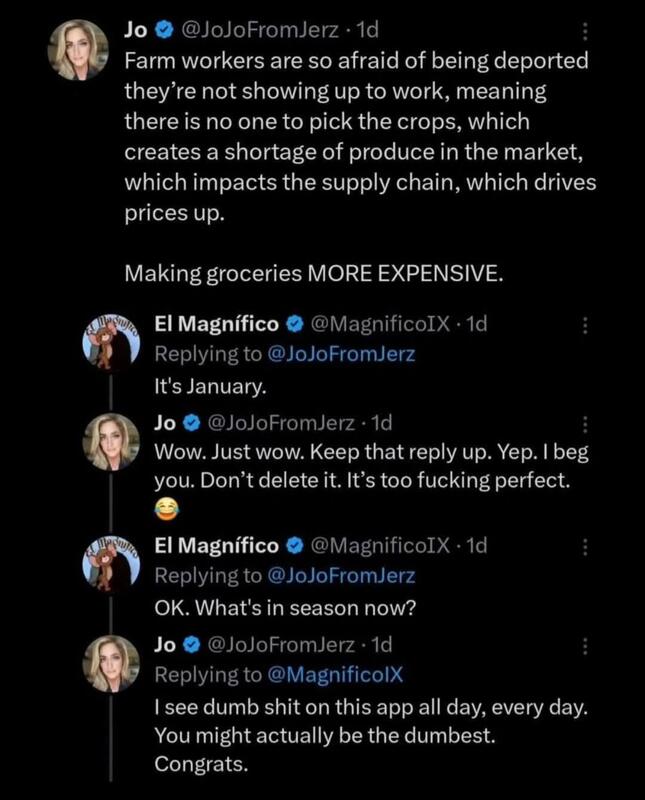Screen dimensions: 645x800
Task: Open Jo's avatar beside the "Congrats." reply
Action: click(110, 662)
